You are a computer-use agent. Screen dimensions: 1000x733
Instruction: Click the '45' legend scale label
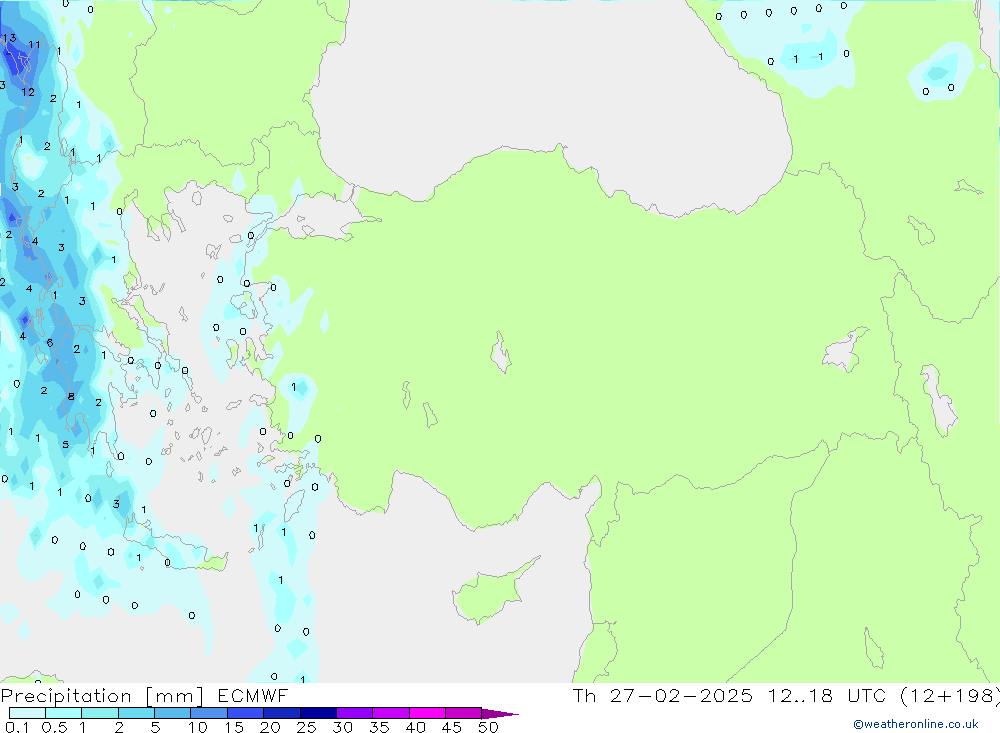[452, 727]
